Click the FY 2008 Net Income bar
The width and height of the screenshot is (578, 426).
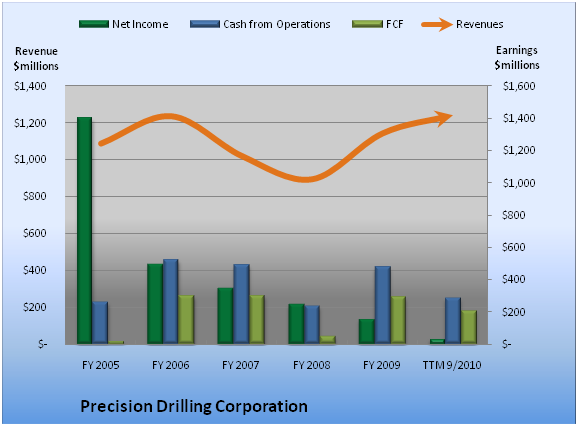(296, 324)
